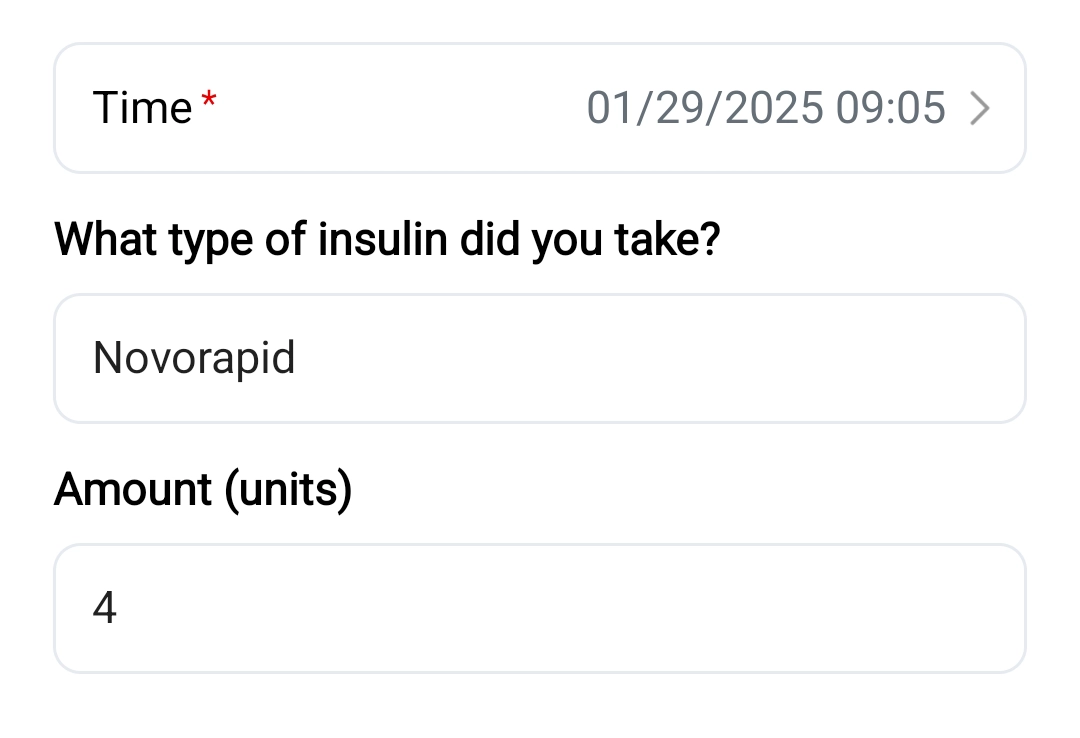Expand the Time selector using right arrow
1080x738 pixels.
pyautogui.click(x=980, y=108)
